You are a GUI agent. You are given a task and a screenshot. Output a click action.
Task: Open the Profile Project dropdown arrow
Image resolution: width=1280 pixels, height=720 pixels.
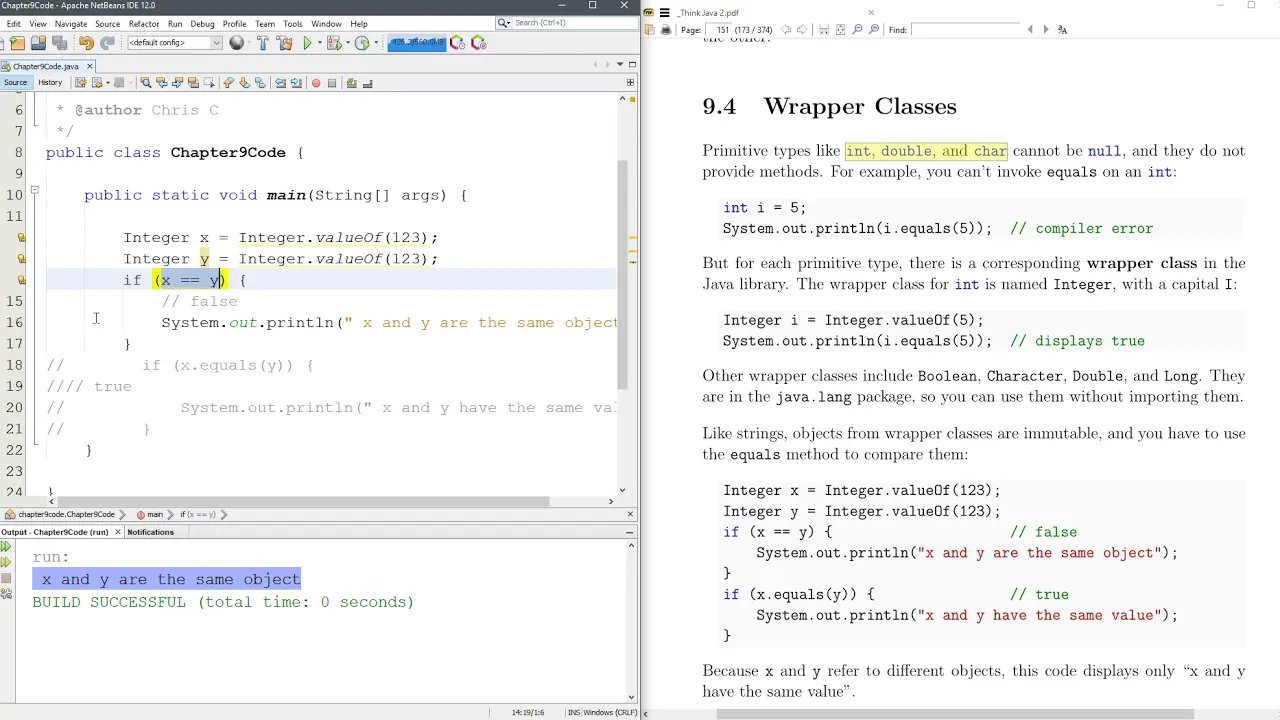point(376,43)
